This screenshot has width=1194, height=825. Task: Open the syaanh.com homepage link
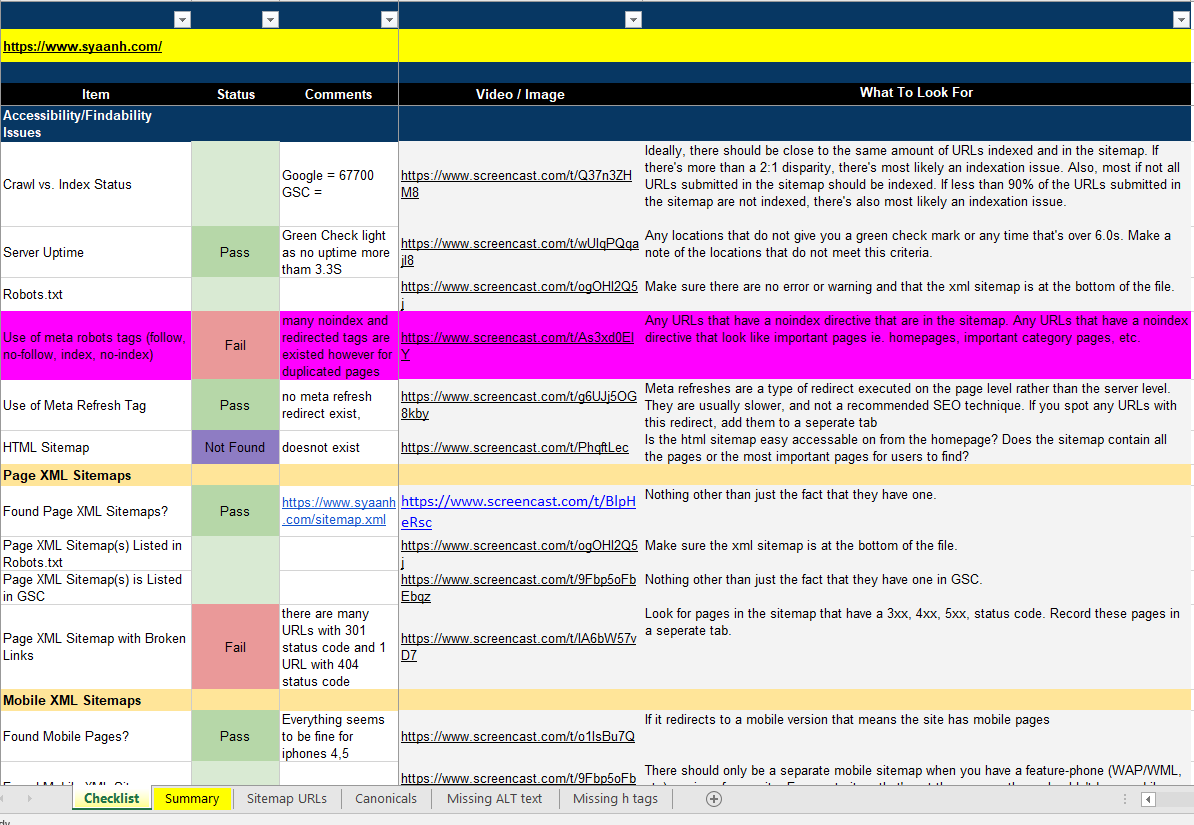point(82,46)
